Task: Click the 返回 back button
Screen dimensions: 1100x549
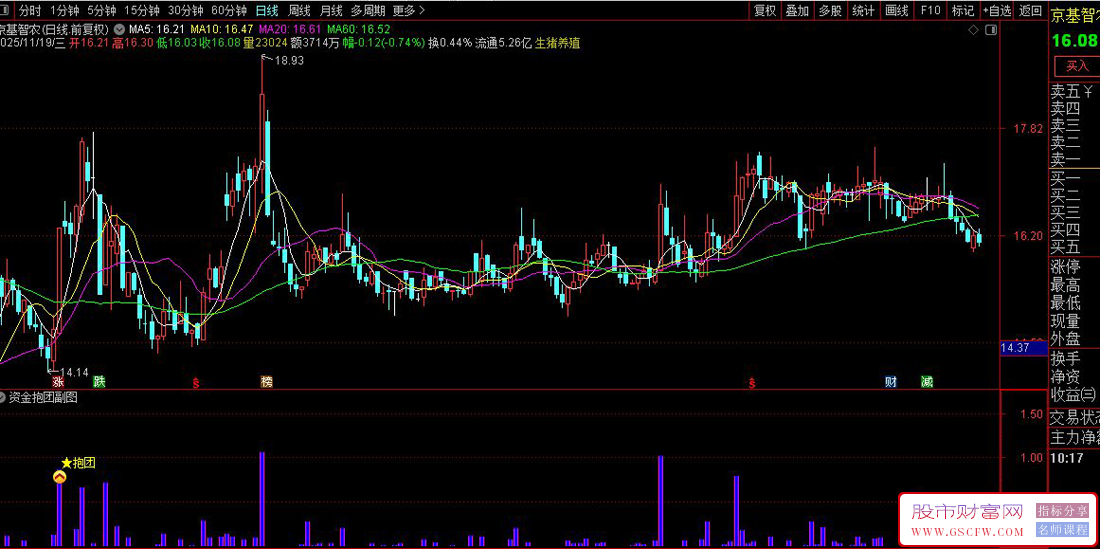Action: click(1030, 11)
